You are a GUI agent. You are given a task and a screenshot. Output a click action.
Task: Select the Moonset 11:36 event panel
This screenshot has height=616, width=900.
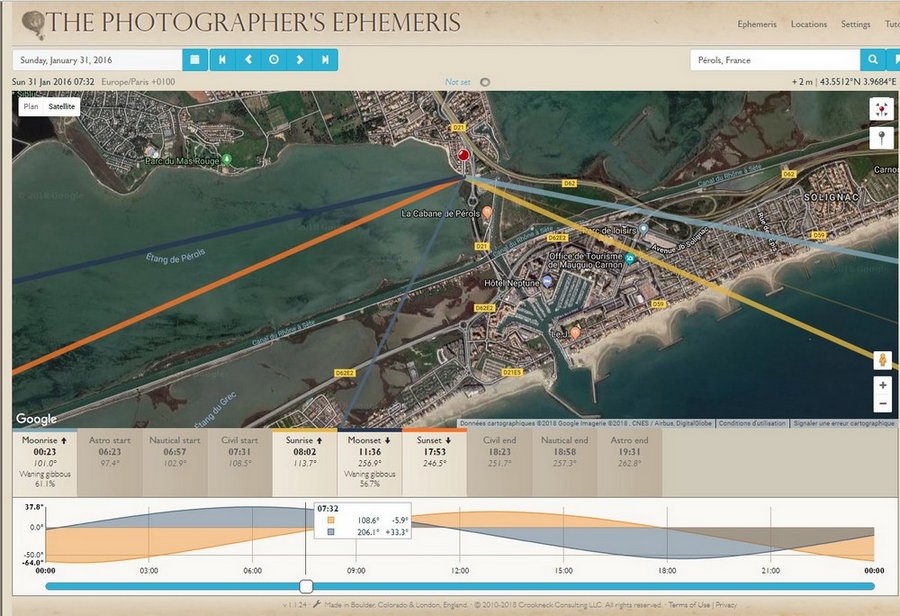(x=370, y=462)
